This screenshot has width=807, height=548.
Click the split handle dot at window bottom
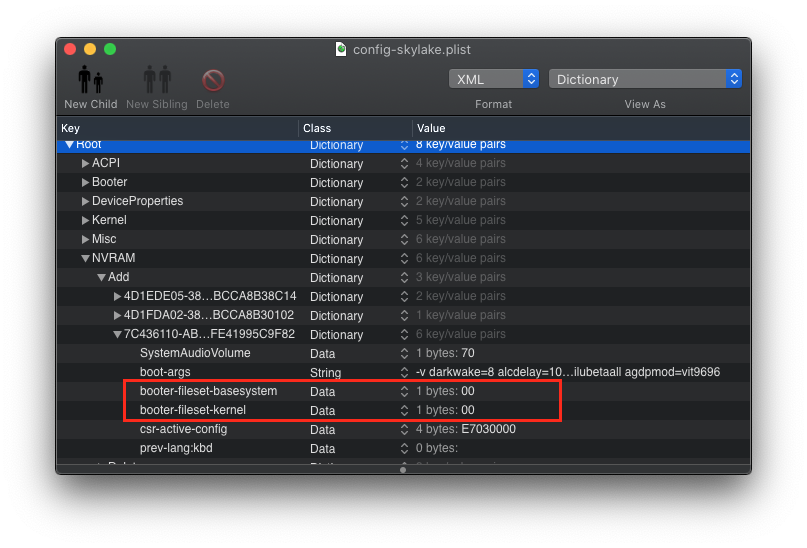click(x=403, y=470)
